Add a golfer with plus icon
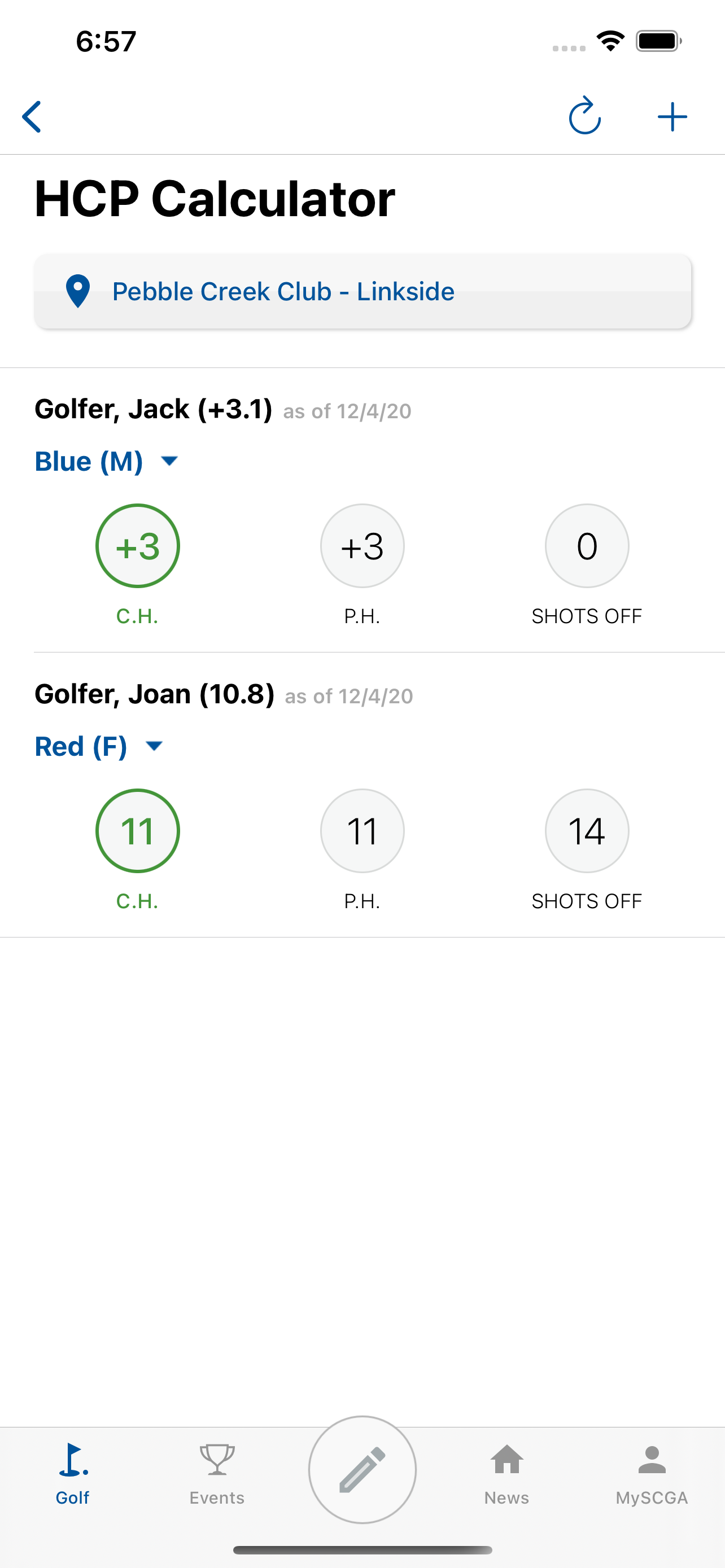Image resolution: width=725 pixels, height=1568 pixels. point(672,116)
